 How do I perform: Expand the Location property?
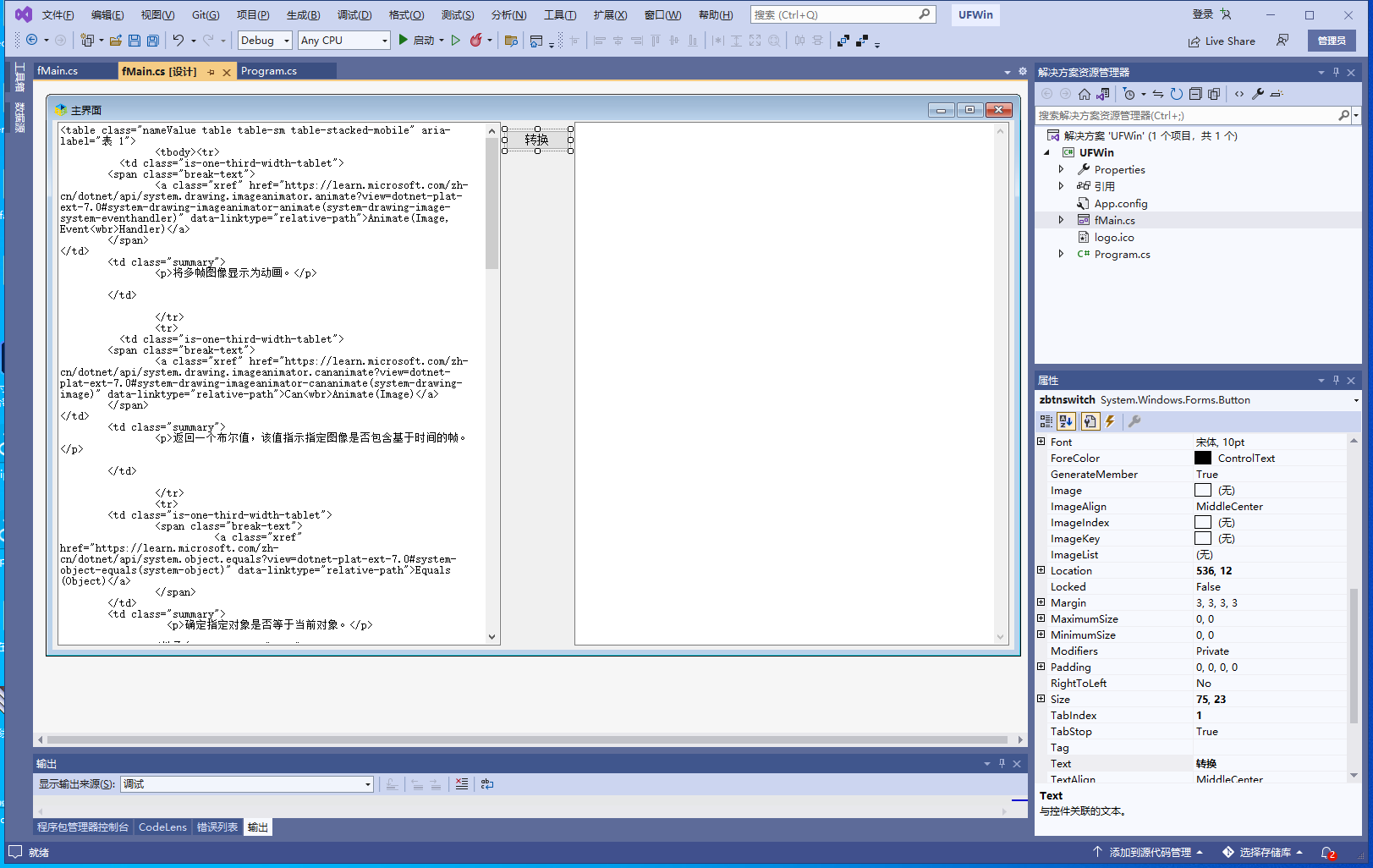tap(1041, 570)
